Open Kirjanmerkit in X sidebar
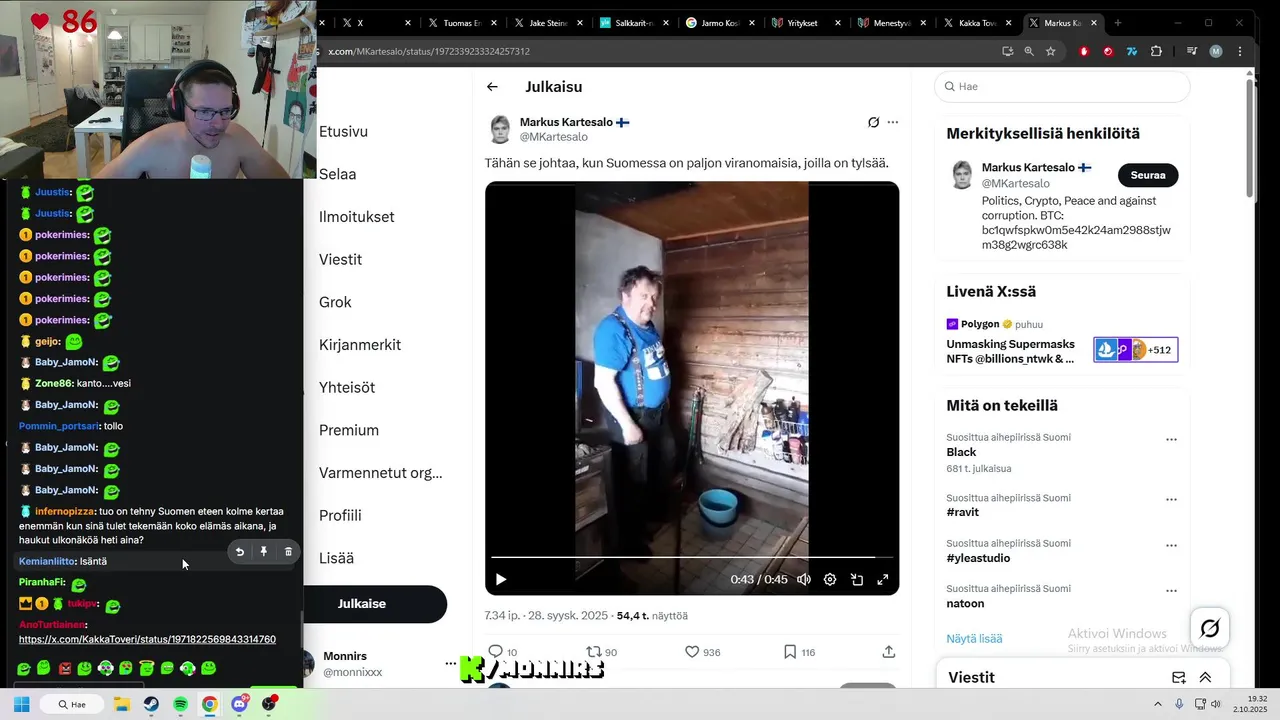This screenshot has width=1280, height=720. pyautogui.click(x=360, y=345)
